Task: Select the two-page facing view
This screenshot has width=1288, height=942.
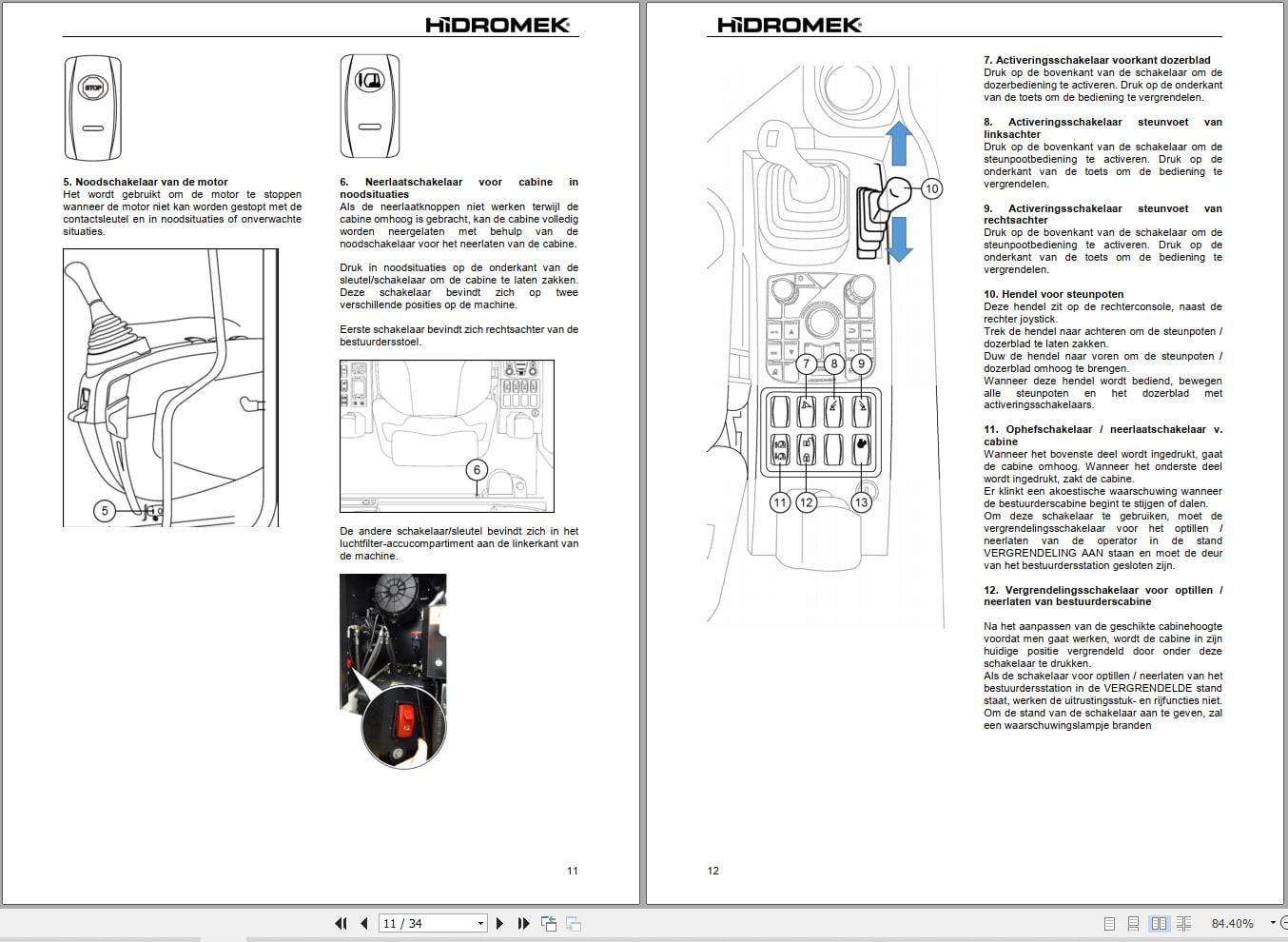Action: pyautogui.click(x=1159, y=923)
